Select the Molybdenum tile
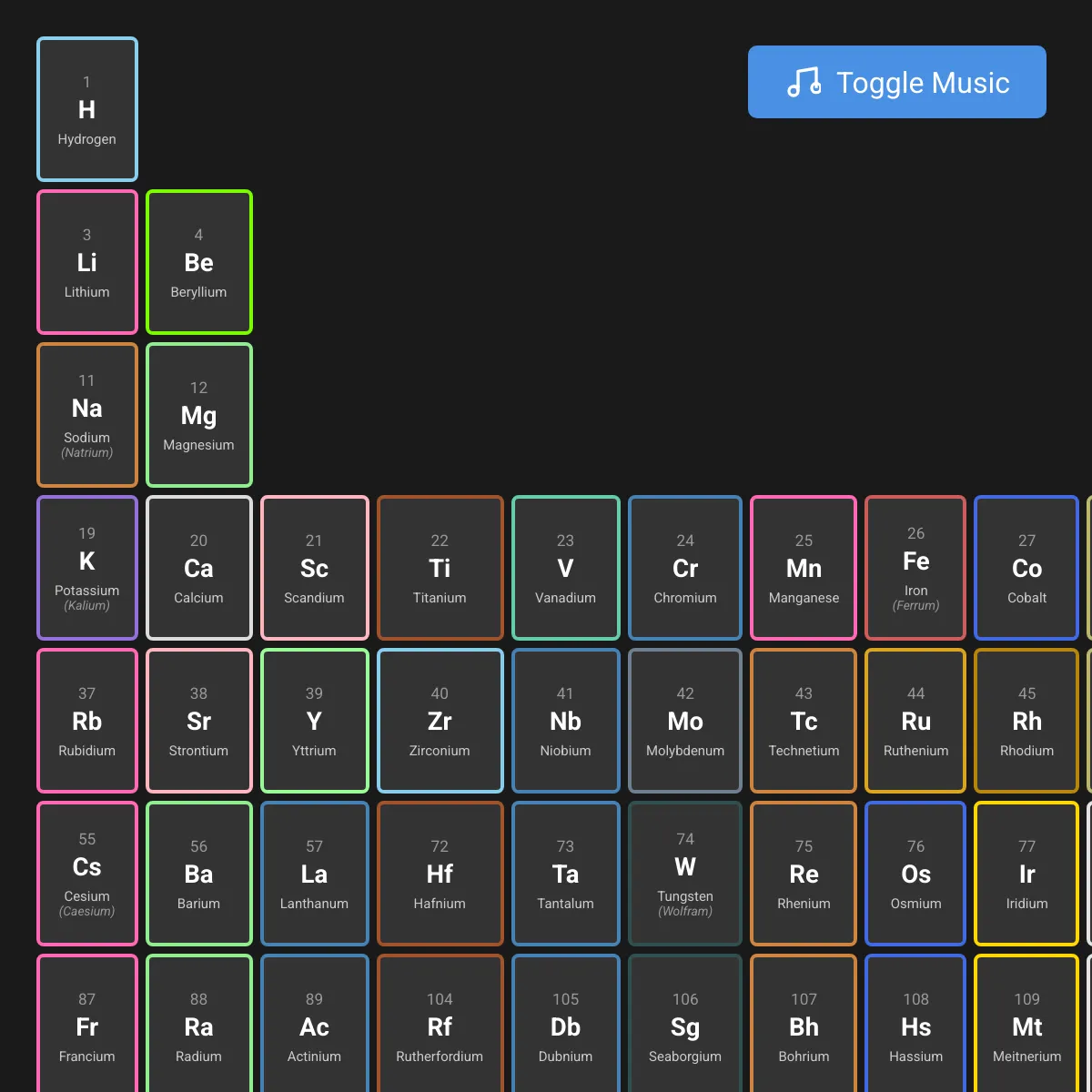Image resolution: width=1092 pixels, height=1092 pixels. point(685,721)
